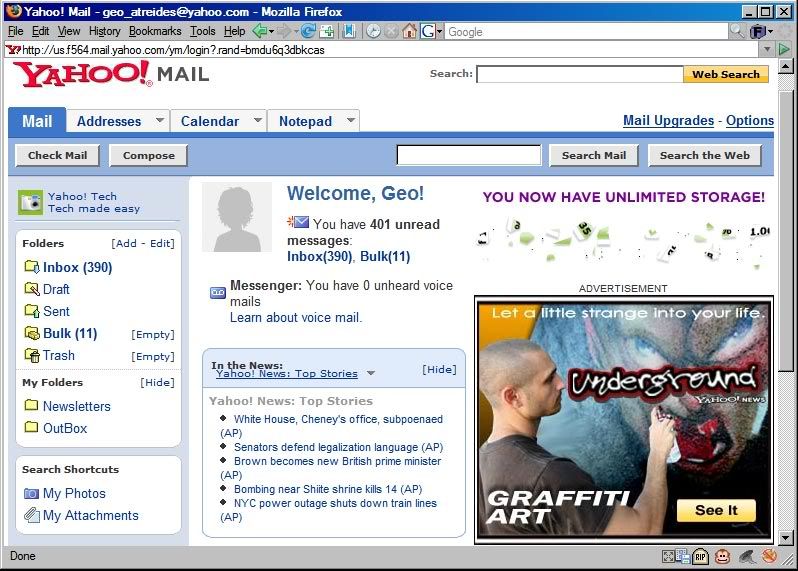The height and width of the screenshot is (571, 798).
Task: Open the search engine selector dropdown
Action: [x=440, y=32]
